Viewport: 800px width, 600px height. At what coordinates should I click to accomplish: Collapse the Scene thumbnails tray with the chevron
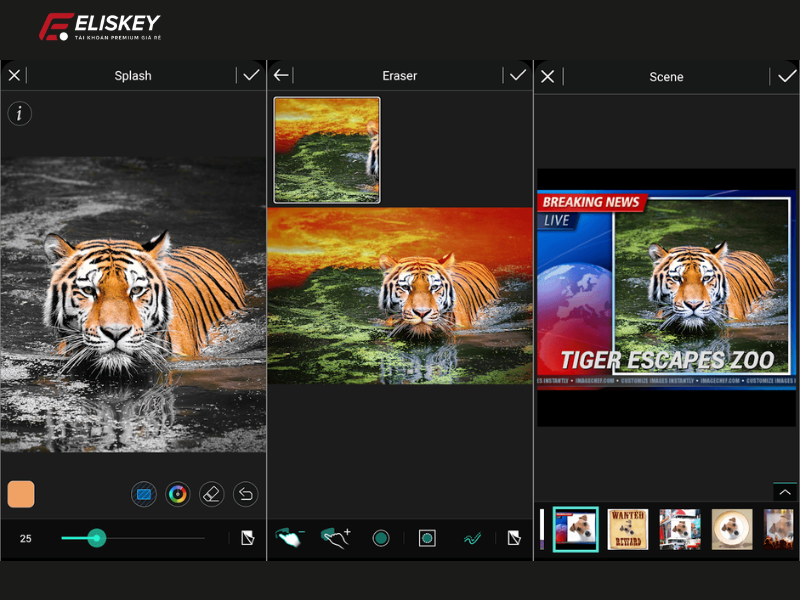pos(784,492)
